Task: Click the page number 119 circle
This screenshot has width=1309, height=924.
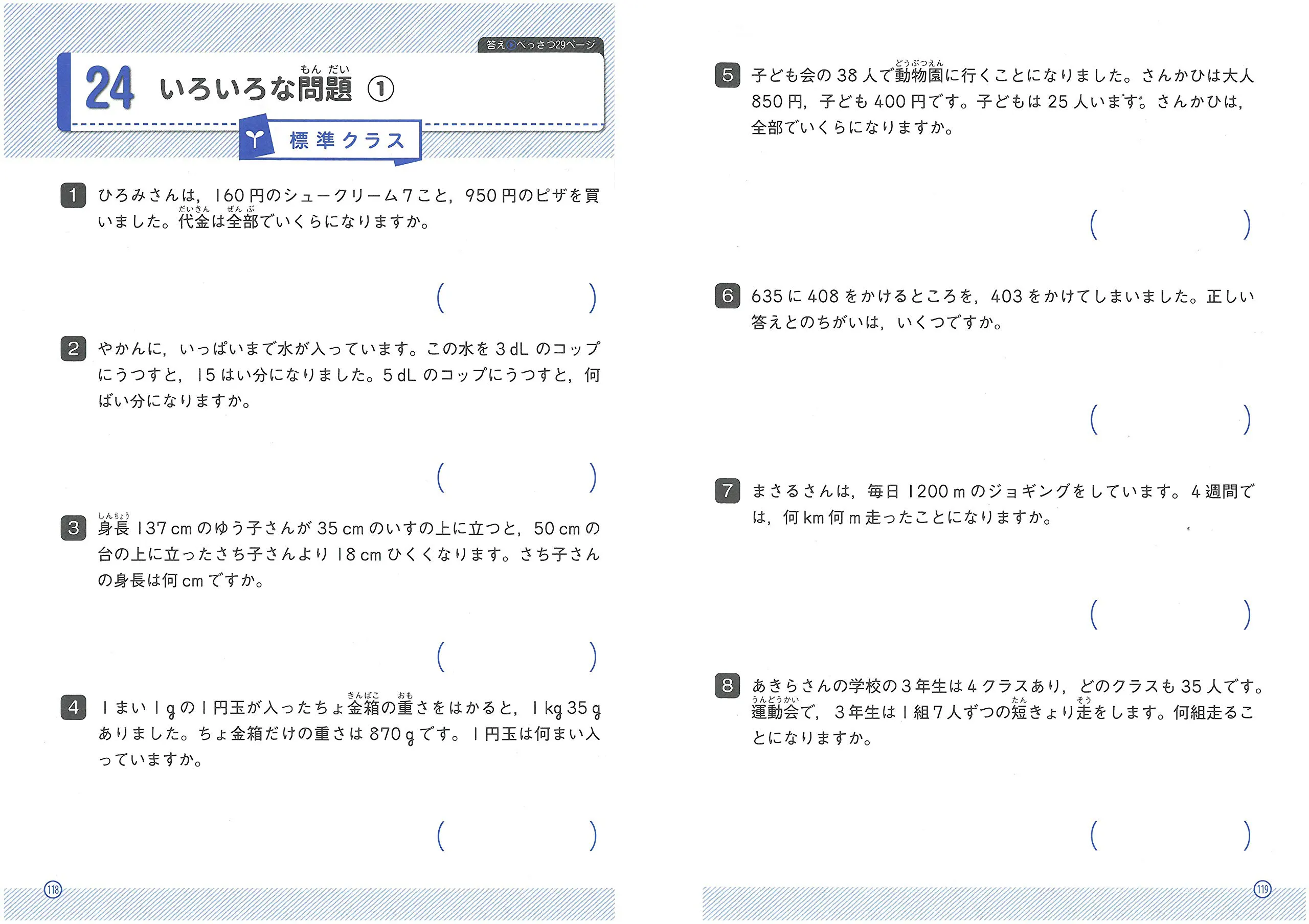Action: point(1262,889)
